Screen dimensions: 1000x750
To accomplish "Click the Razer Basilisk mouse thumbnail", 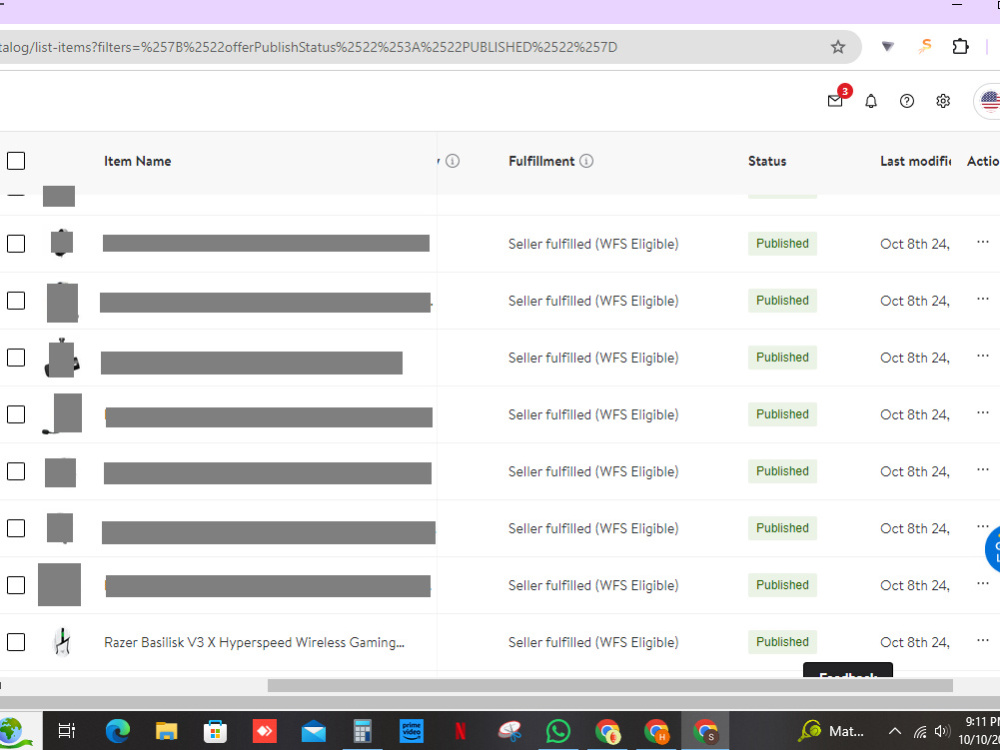I will point(62,642).
